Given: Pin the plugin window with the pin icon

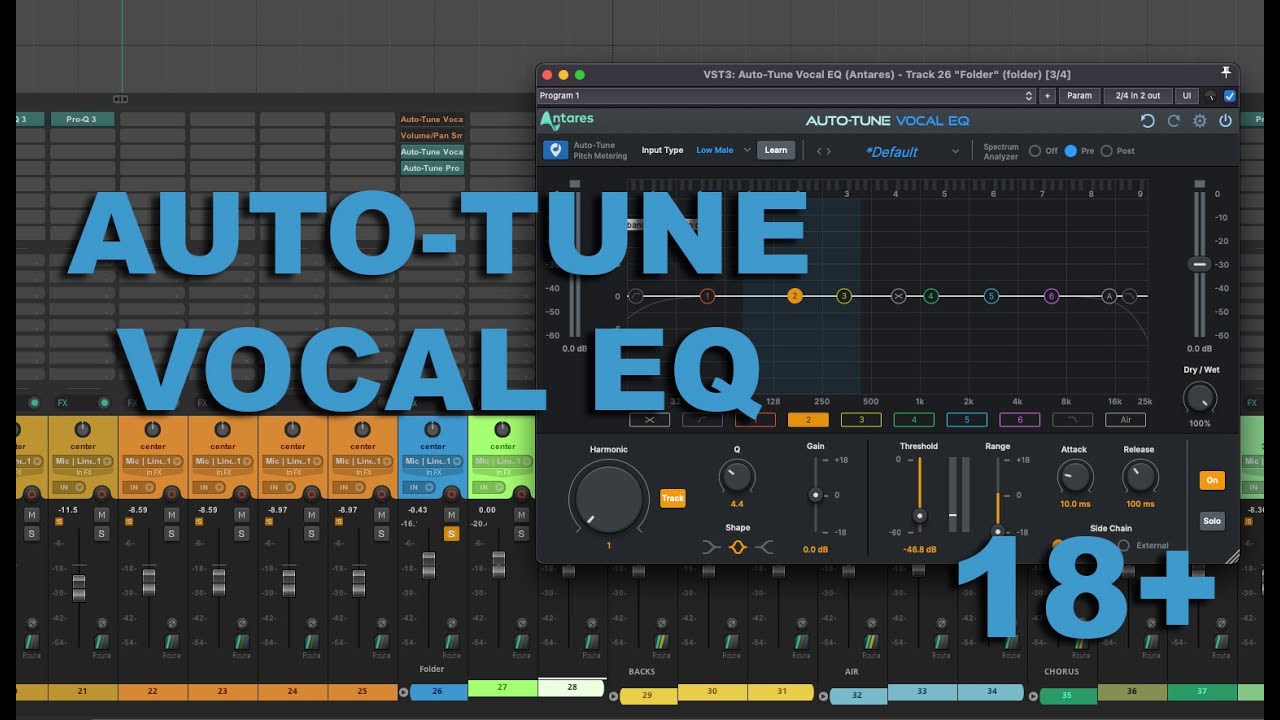Looking at the screenshot, I should 1226,73.
